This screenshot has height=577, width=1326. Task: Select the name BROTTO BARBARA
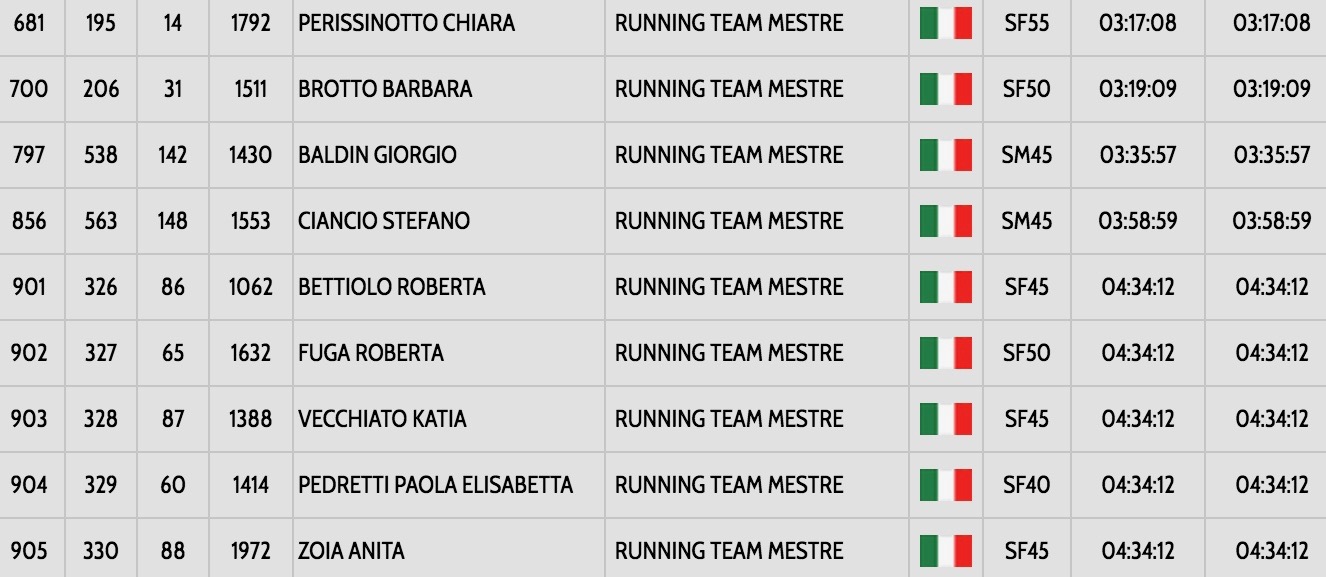click(385, 89)
